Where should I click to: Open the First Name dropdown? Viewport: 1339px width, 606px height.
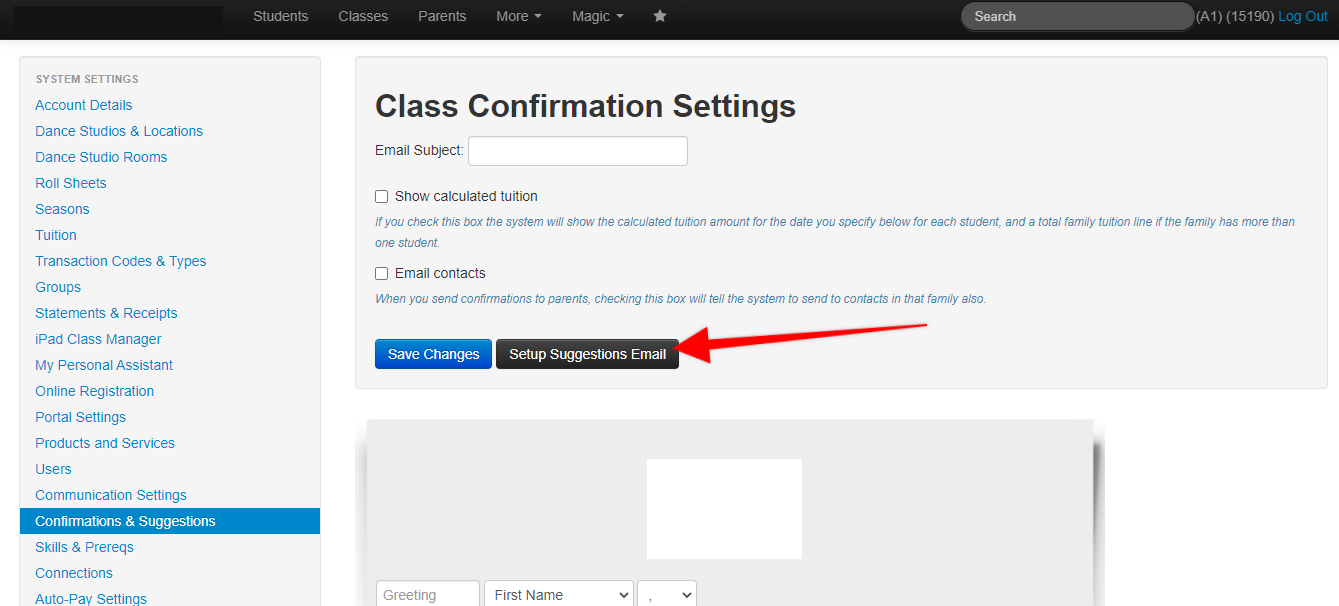[559, 594]
